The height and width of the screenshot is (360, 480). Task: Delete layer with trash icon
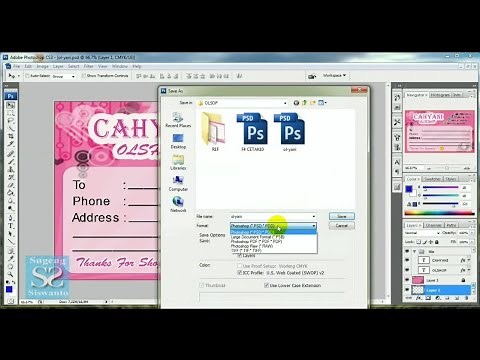[x=467, y=298]
